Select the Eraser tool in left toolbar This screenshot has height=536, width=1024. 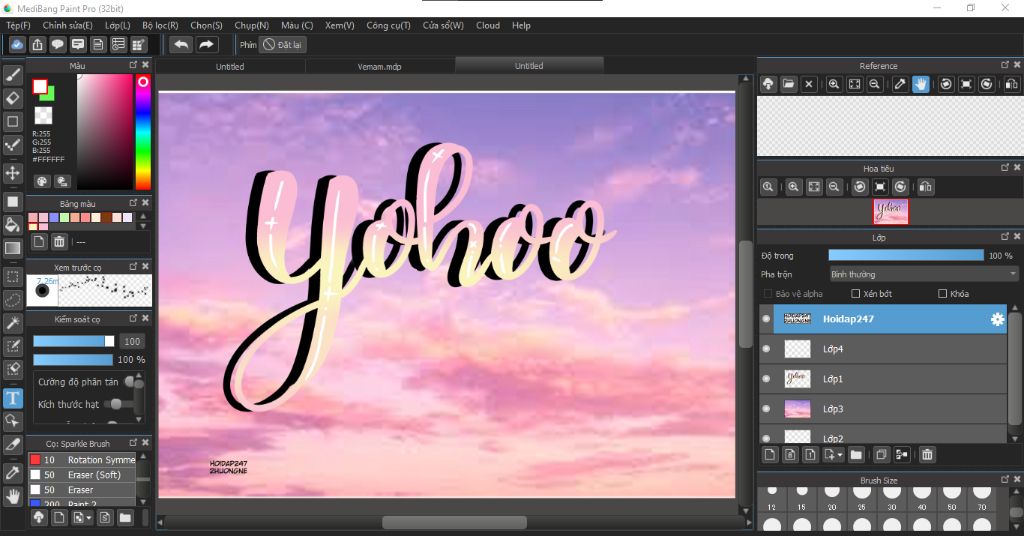pos(12,98)
